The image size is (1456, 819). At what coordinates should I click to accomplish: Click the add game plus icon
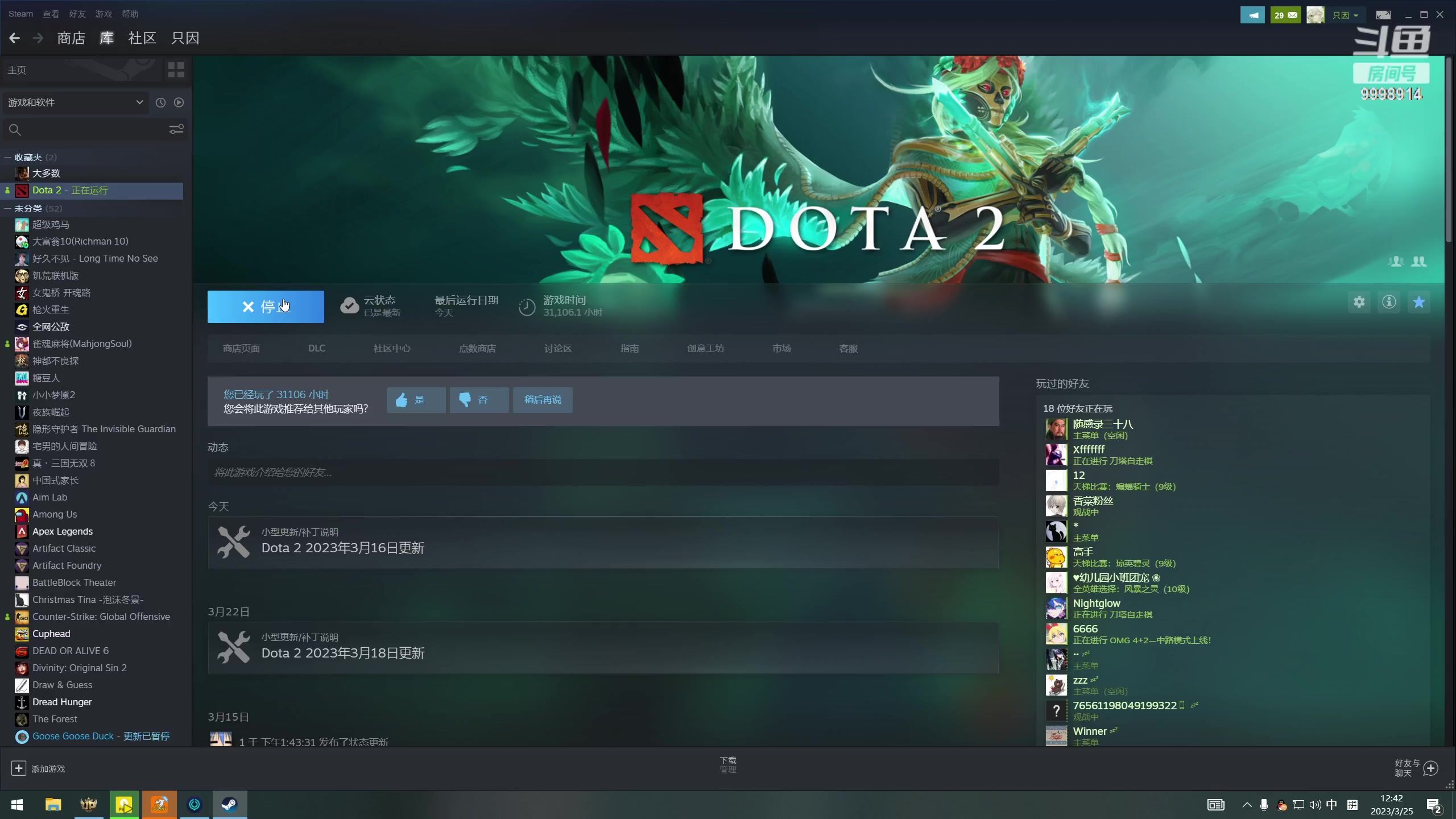[x=18, y=768]
